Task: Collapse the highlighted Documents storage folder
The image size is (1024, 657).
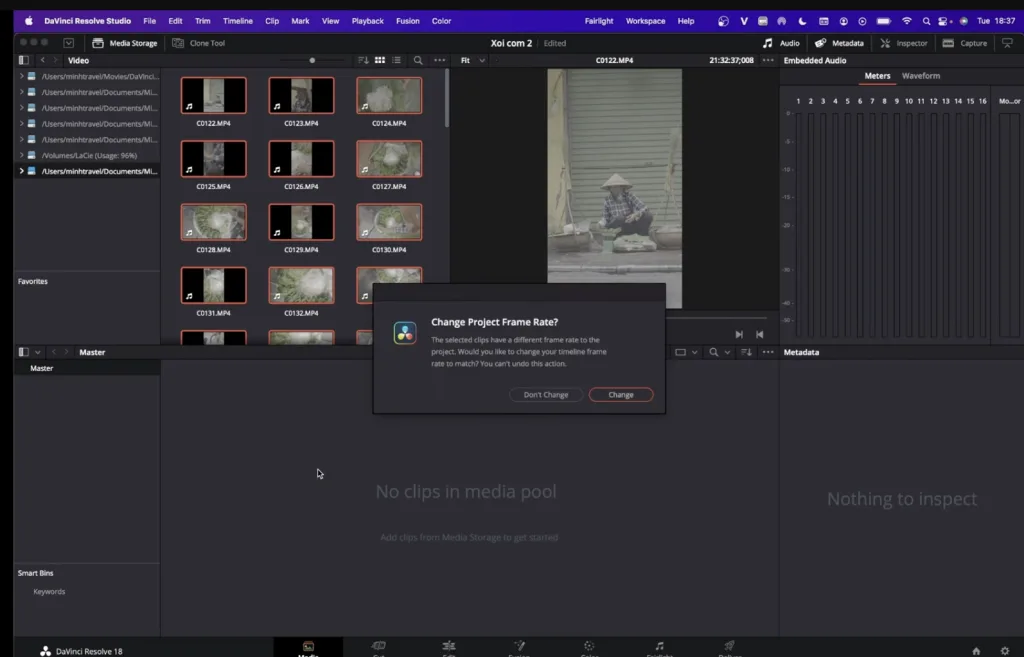Action: [22, 171]
